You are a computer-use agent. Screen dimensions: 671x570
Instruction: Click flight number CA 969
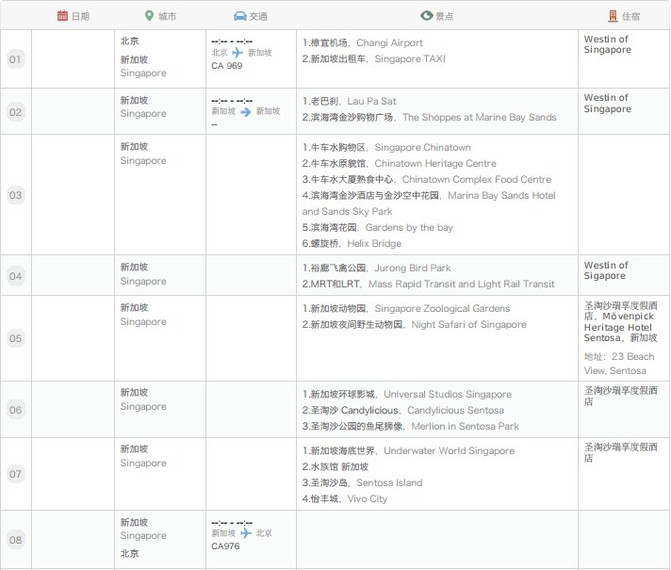coord(227,65)
